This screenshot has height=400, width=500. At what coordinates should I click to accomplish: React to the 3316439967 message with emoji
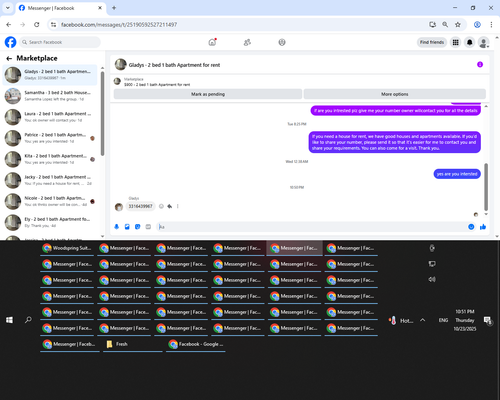(161, 206)
